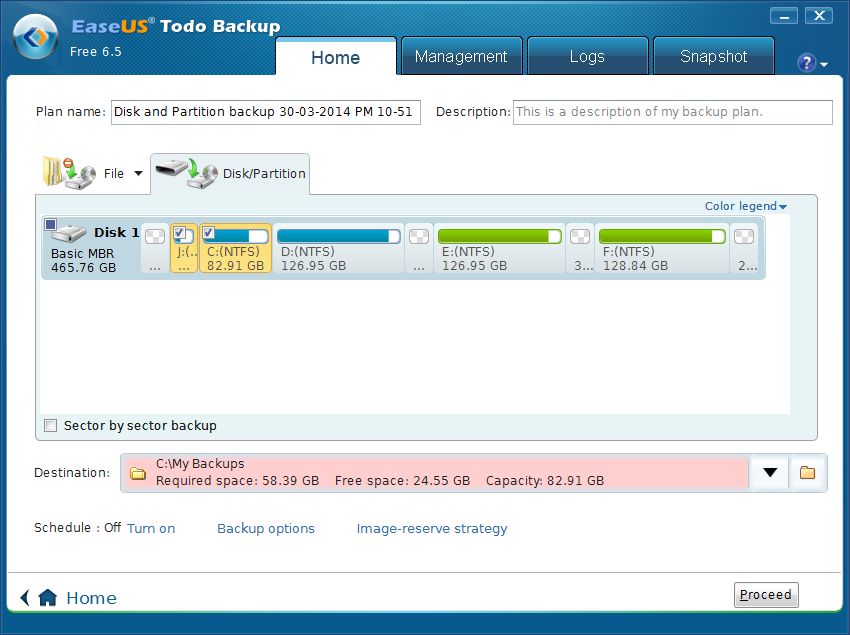Click the Disk 1 hard drive icon
Screen dimensions: 850x635
click(69, 233)
